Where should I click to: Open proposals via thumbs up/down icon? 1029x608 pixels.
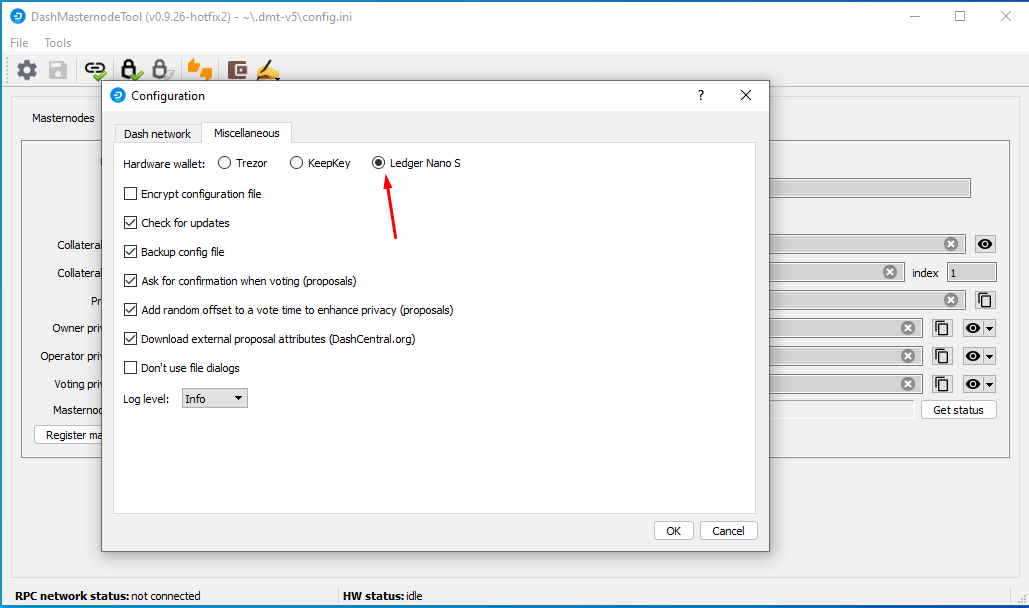coord(200,70)
